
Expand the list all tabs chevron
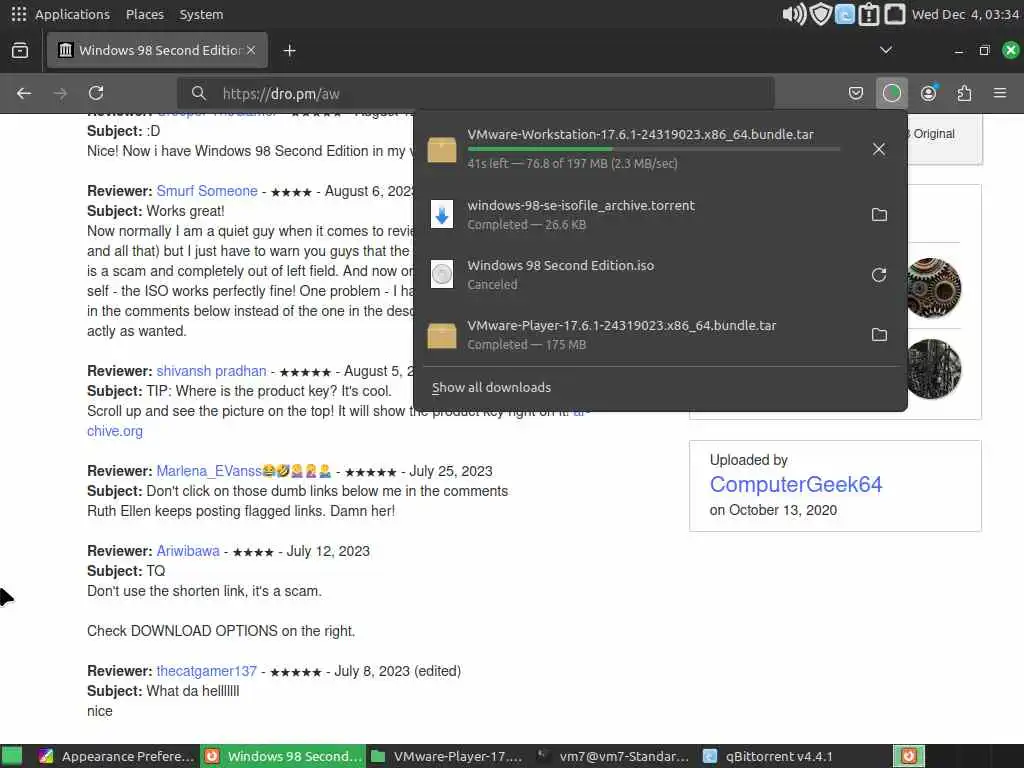(886, 50)
